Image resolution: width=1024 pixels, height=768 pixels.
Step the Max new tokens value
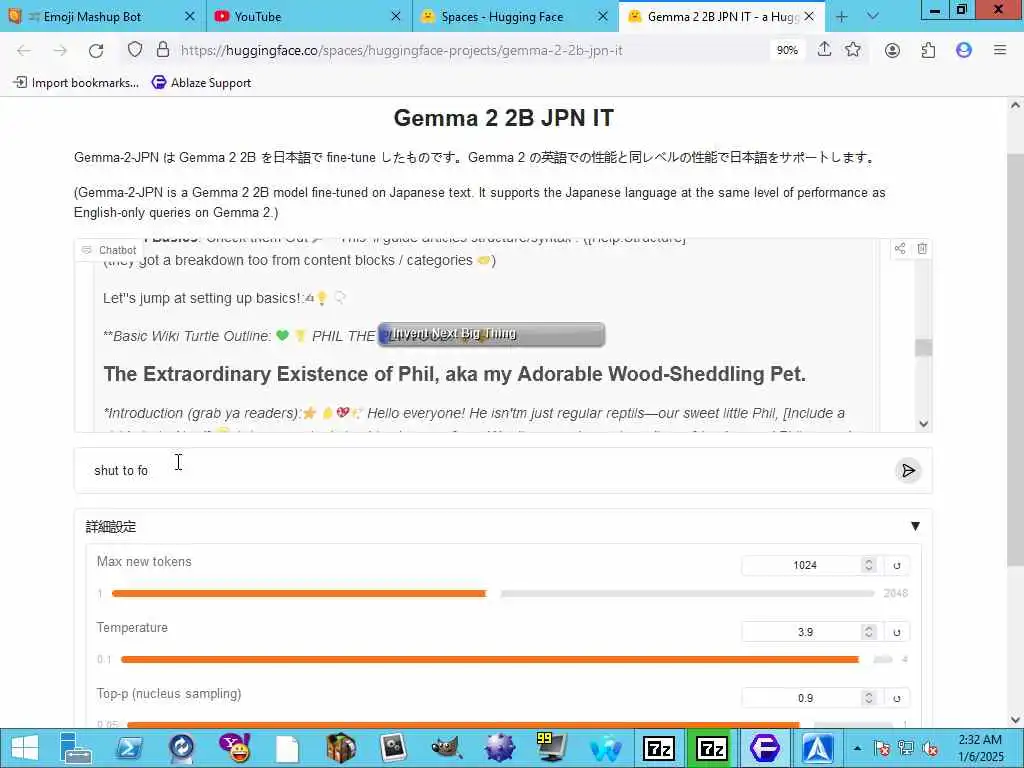869,566
